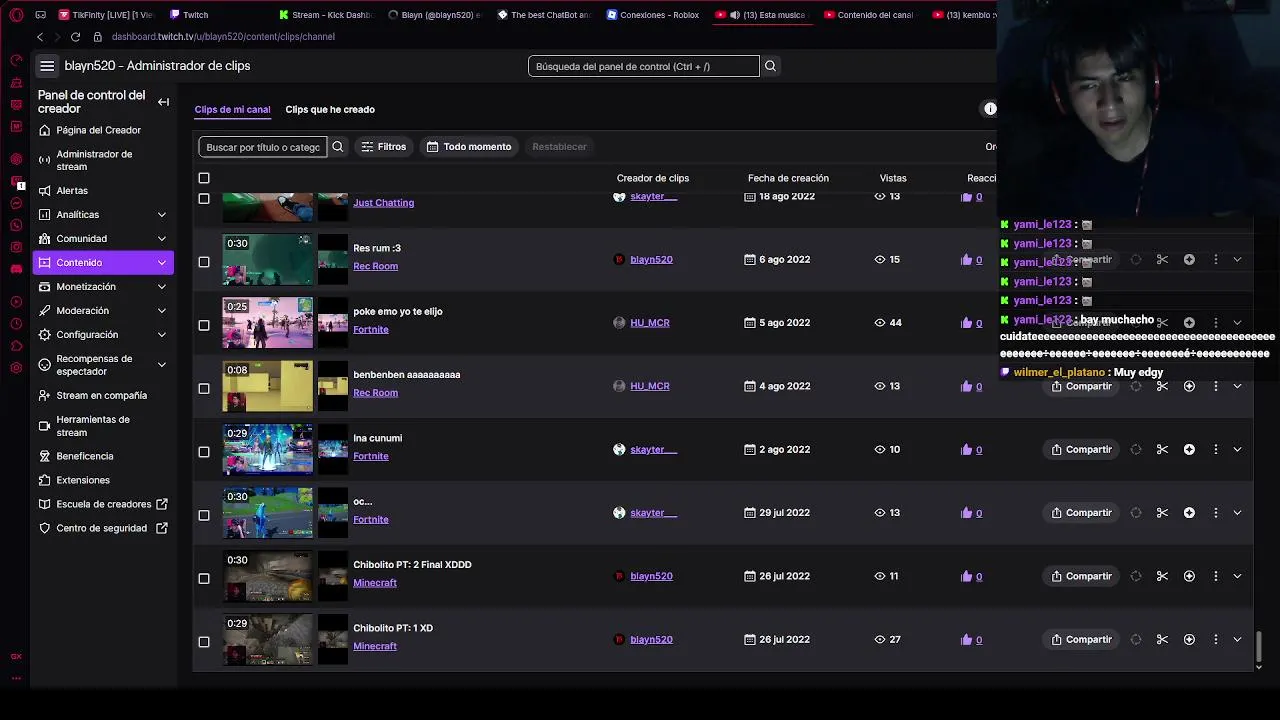Click Opera logo in the tab bar
Image resolution: width=1280 pixels, height=720 pixels.
16,15
